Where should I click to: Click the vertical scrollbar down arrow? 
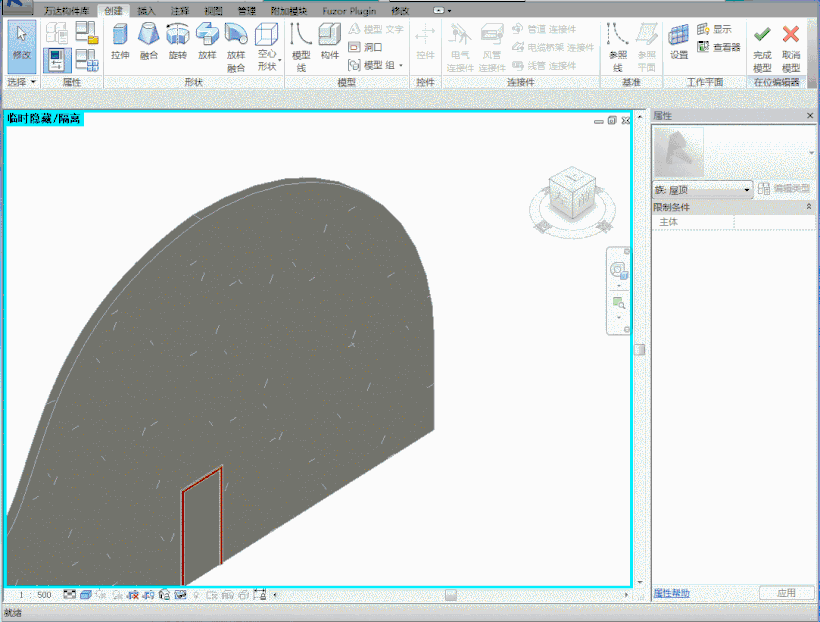click(640, 582)
